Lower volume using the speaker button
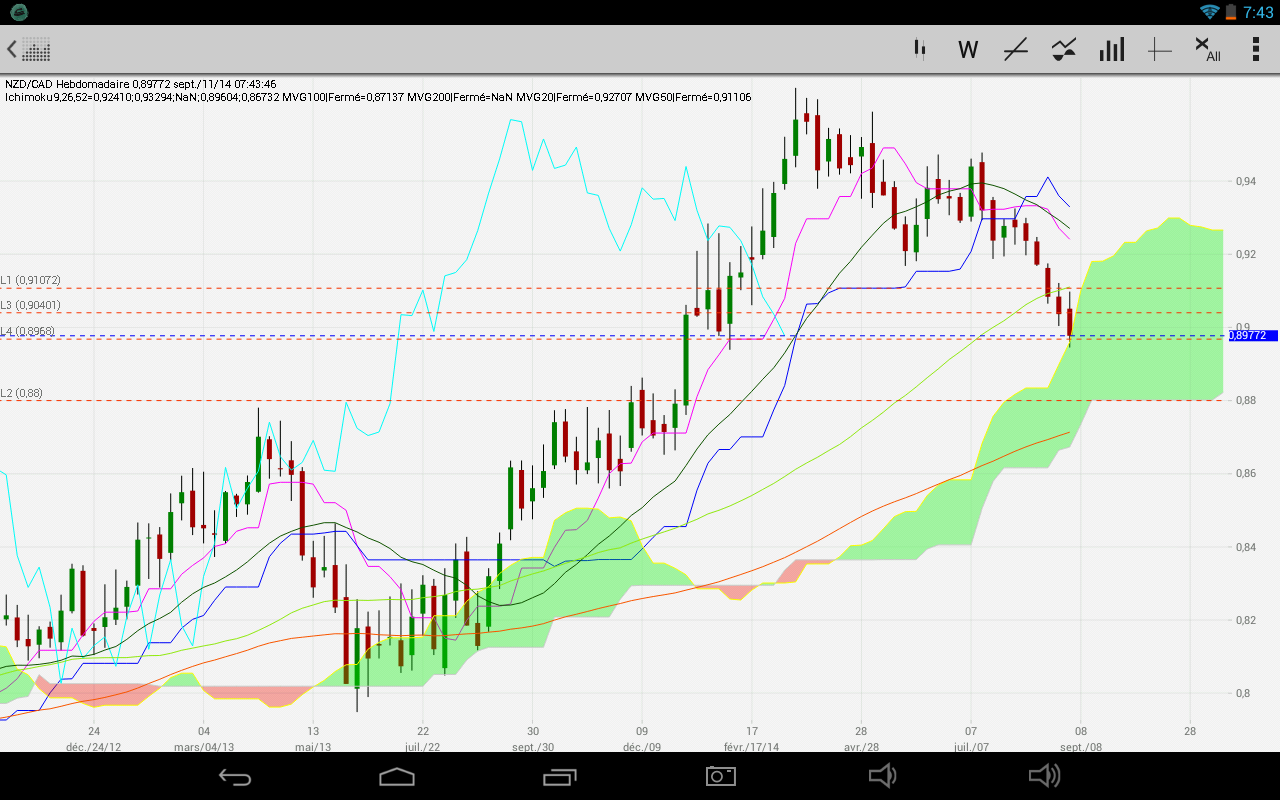Image resolution: width=1280 pixels, height=800 pixels. click(882, 776)
